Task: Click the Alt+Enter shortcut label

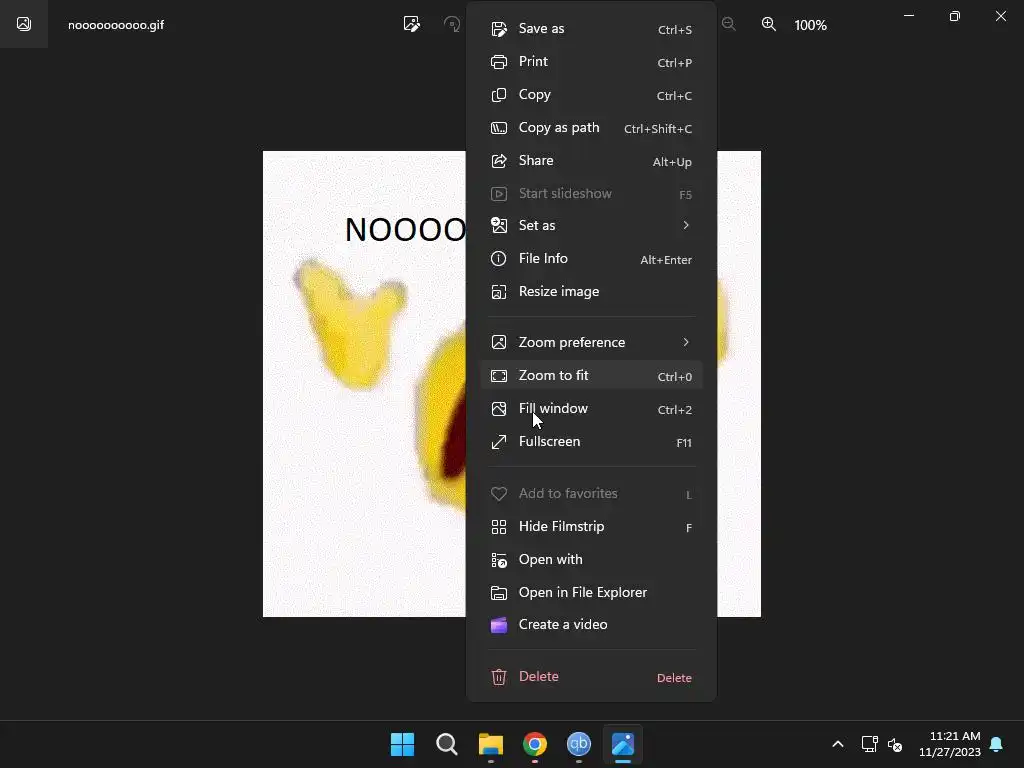Action: [x=665, y=260]
